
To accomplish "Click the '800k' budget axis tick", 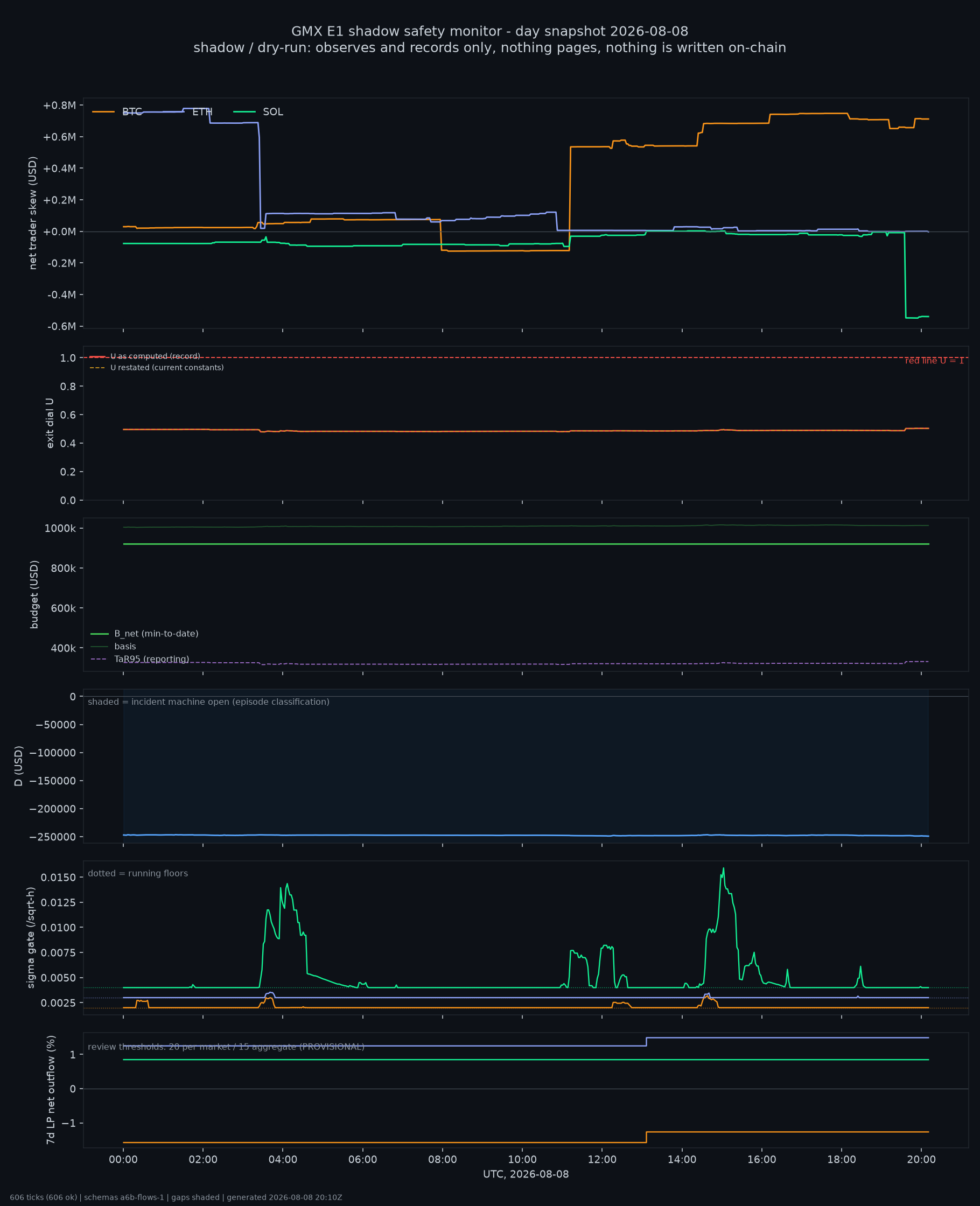I will [63, 569].
